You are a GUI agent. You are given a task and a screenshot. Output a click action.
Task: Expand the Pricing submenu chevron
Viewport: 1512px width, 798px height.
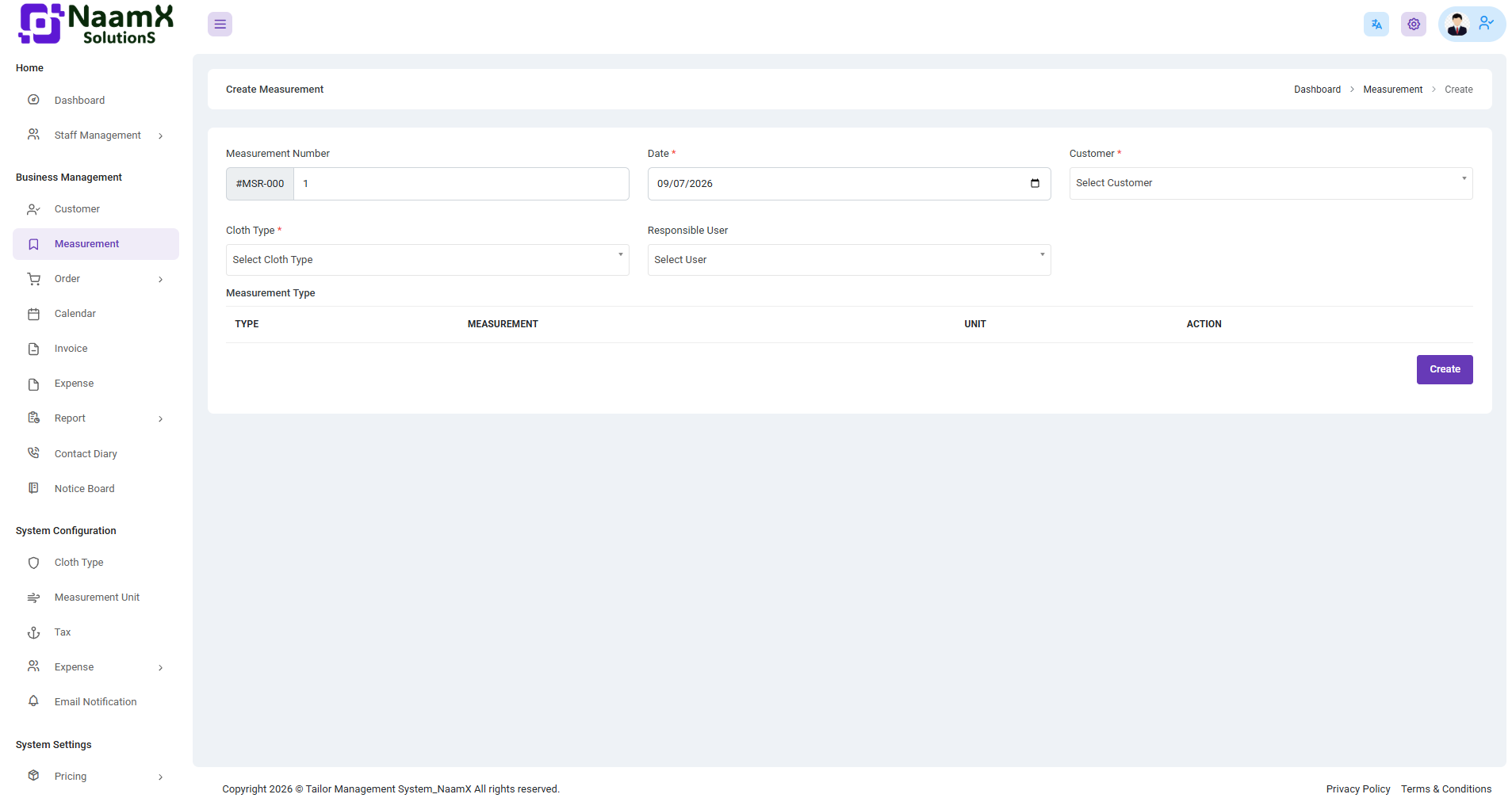coord(161,777)
